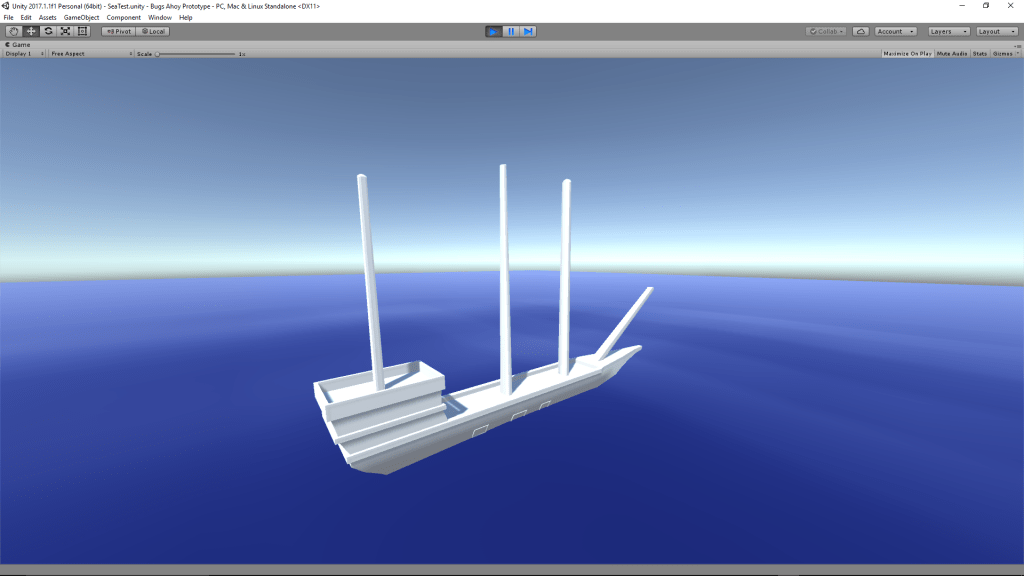The height and width of the screenshot is (576, 1024).
Task: Open the GameObject menu
Action: tap(81, 17)
